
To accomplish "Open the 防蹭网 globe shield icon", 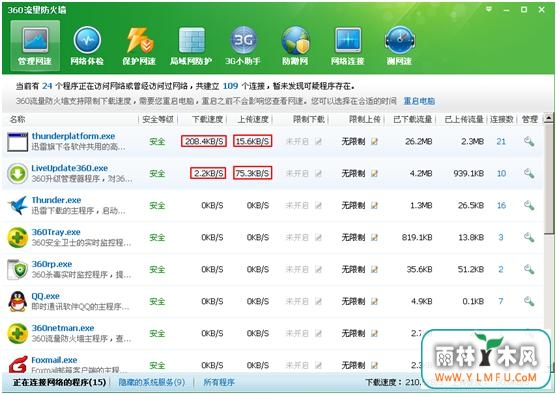I will (295, 46).
